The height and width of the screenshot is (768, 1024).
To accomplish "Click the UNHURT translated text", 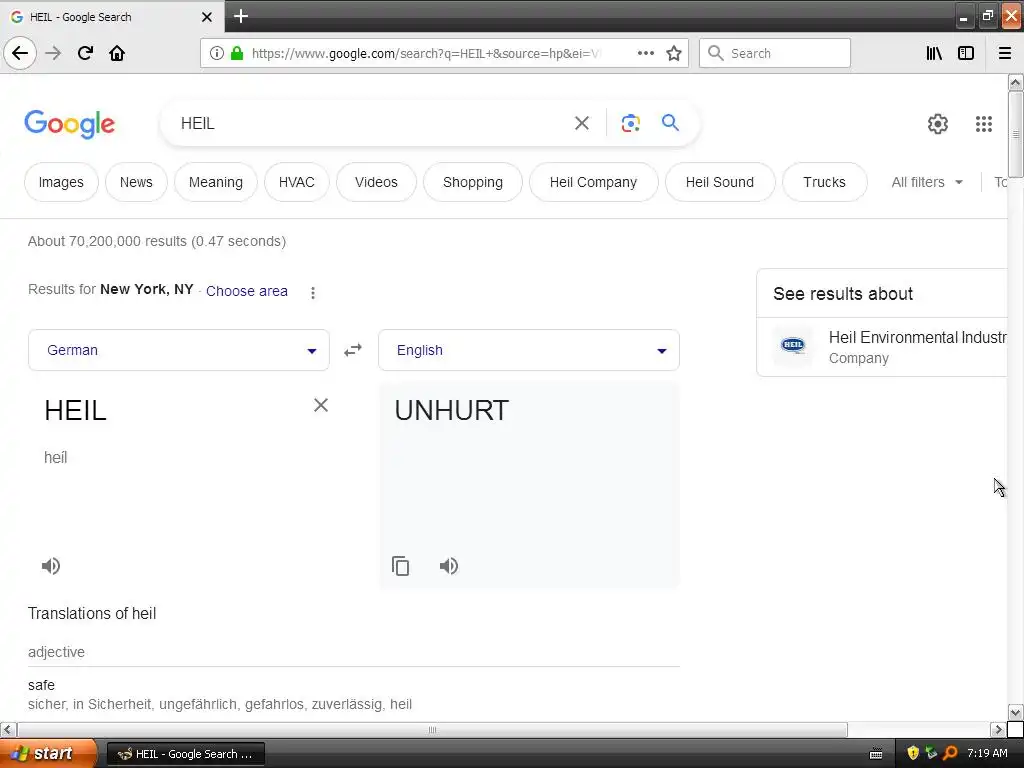I will (451, 411).
